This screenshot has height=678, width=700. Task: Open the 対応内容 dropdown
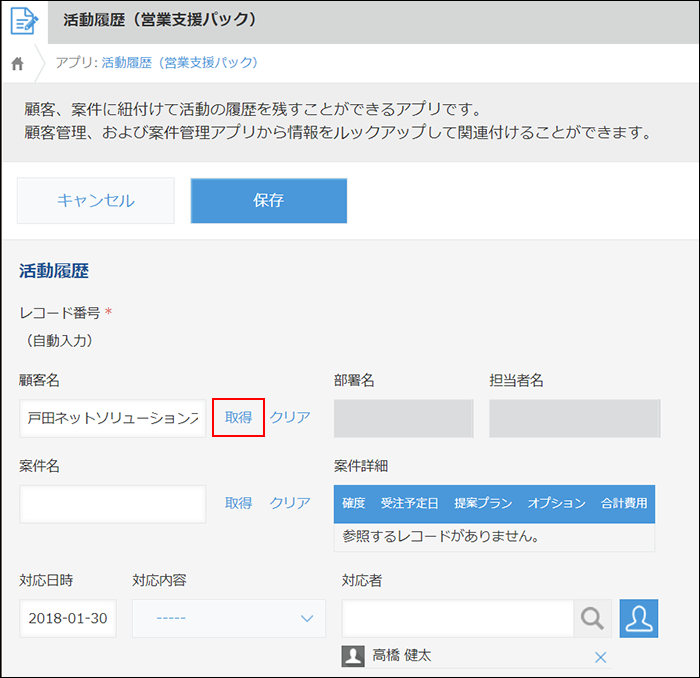(229, 618)
